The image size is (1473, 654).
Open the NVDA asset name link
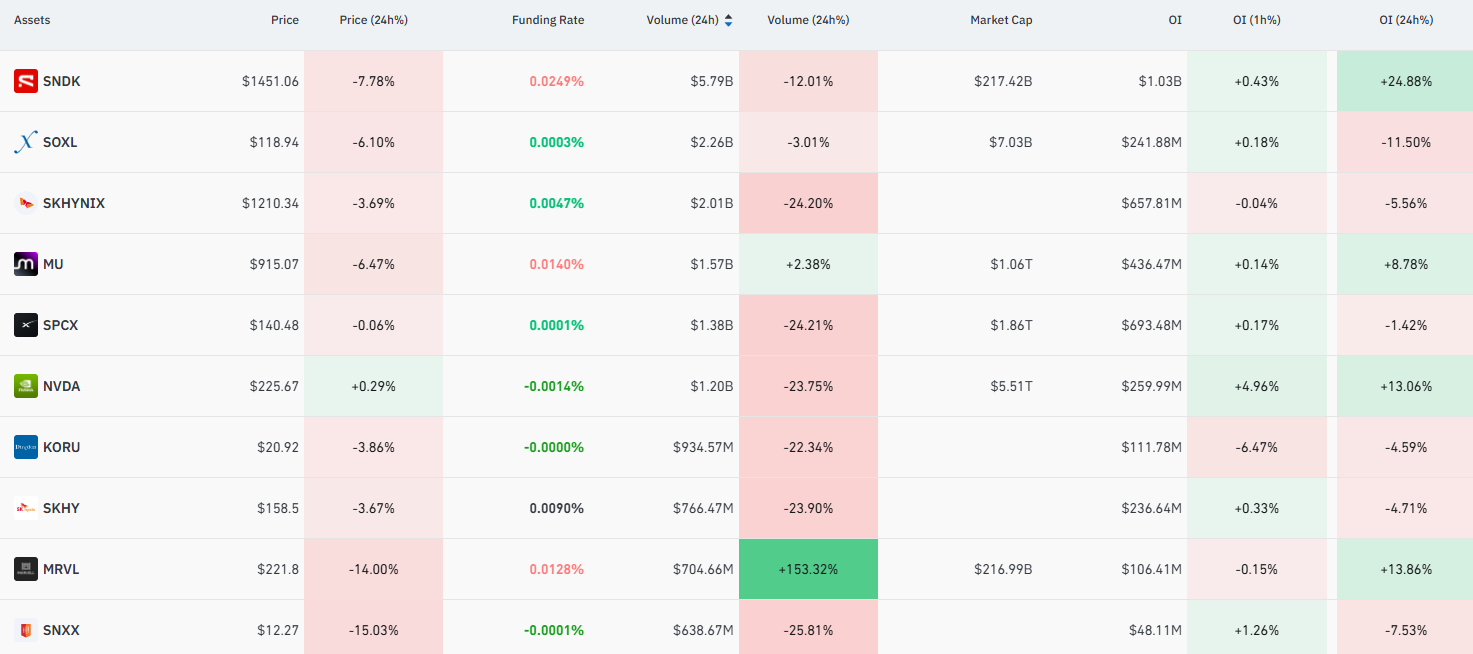62,386
